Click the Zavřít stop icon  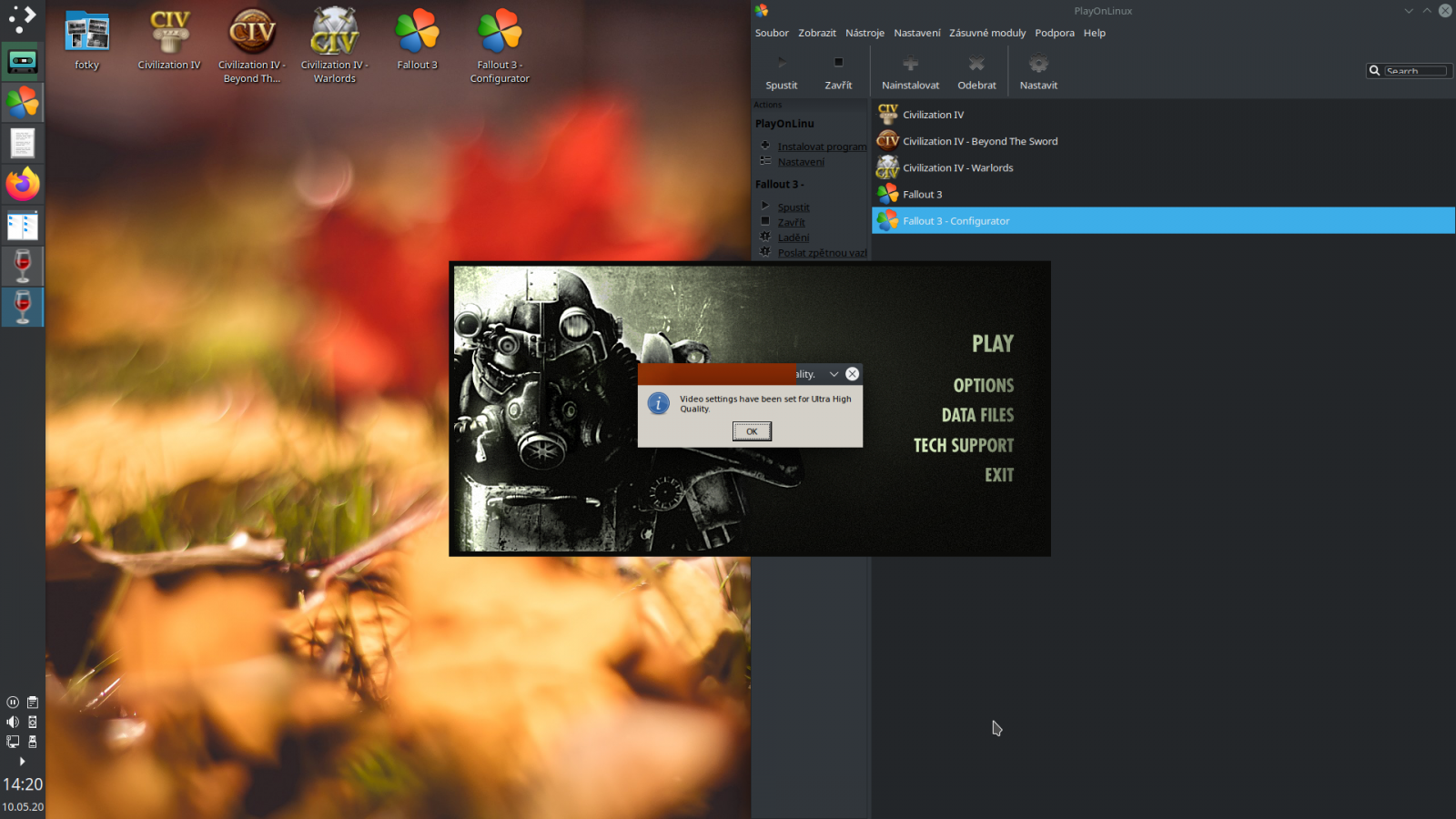coord(838,63)
